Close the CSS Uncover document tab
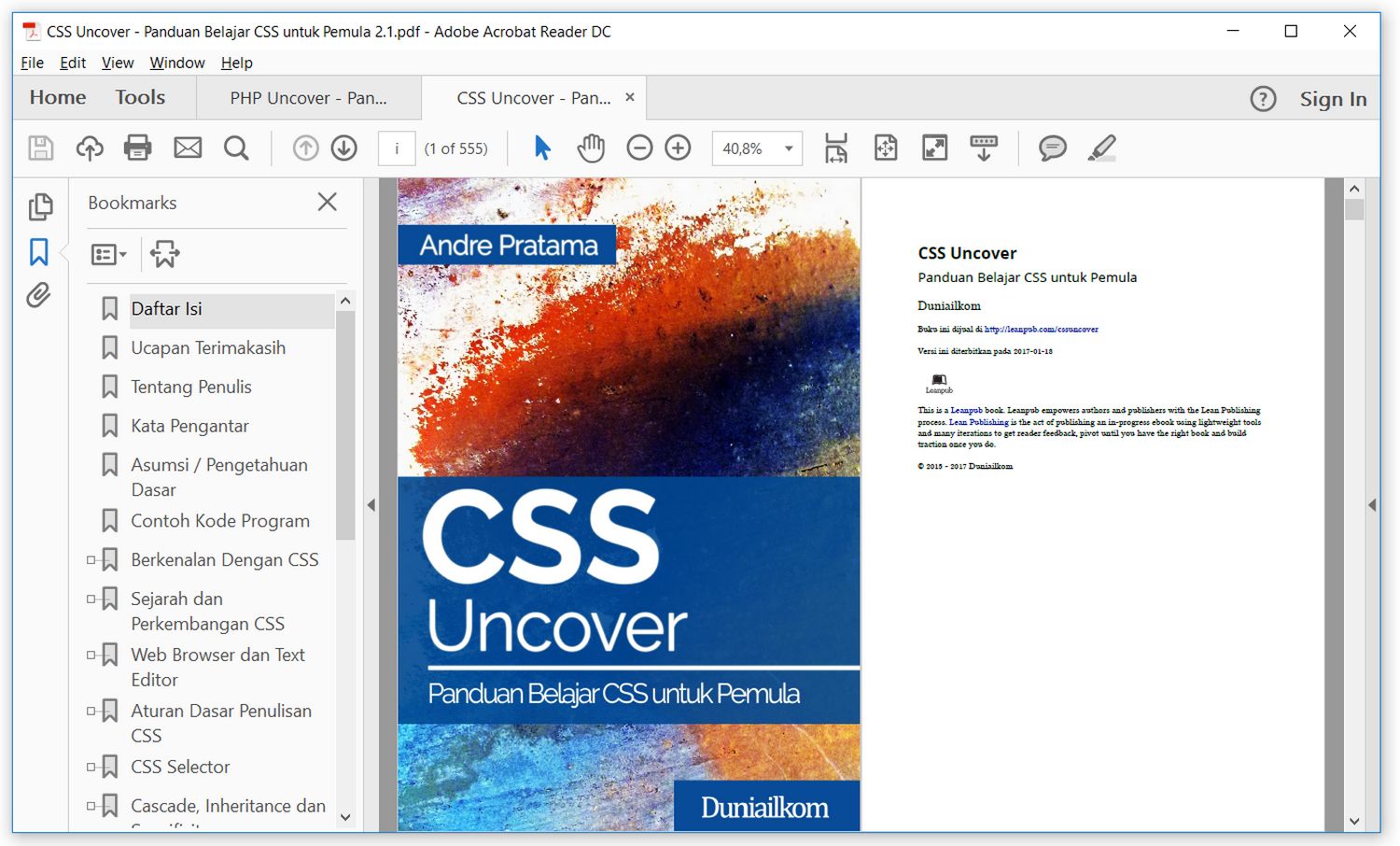1400x846 pixels. pos(630,97)
